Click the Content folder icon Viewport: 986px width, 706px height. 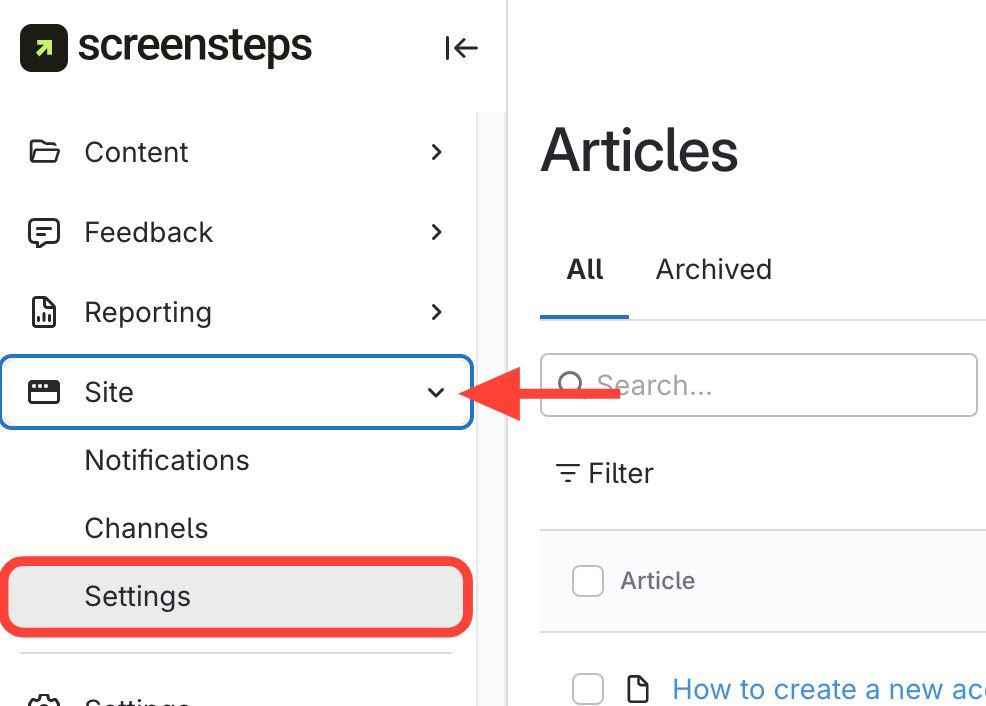pyautogui.click(x=44, y=152)
